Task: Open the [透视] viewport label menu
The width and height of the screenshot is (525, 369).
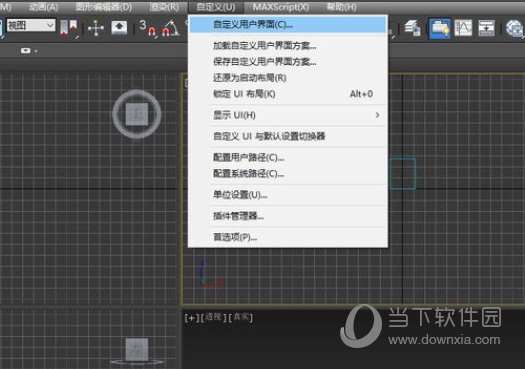Action: coord(214,317)
